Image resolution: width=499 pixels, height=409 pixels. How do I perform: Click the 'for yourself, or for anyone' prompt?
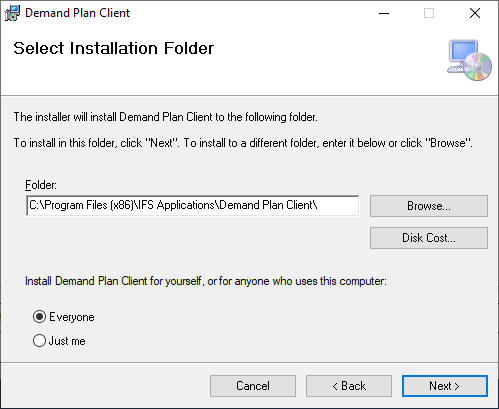(206, 281)
